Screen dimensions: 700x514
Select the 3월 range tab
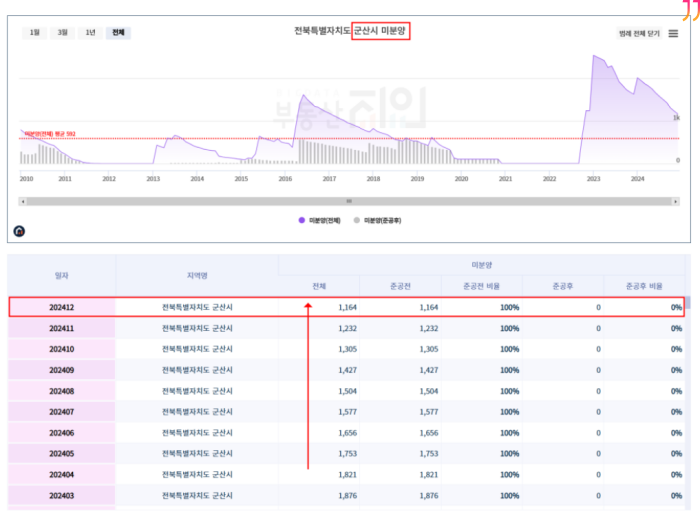coord(62,33)
